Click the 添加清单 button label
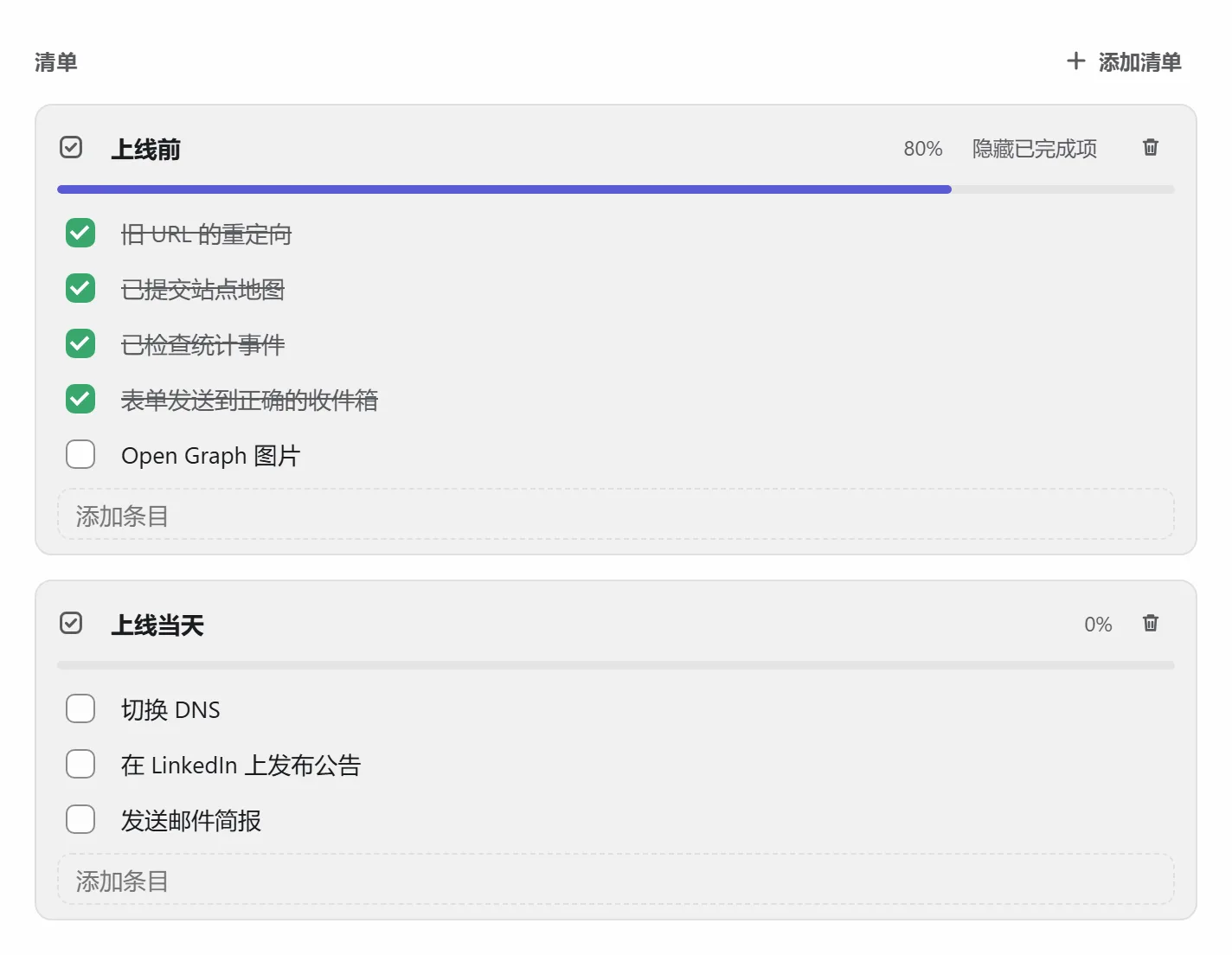Viewport: 1232px width, 955px height. [x=1139, y=62]
